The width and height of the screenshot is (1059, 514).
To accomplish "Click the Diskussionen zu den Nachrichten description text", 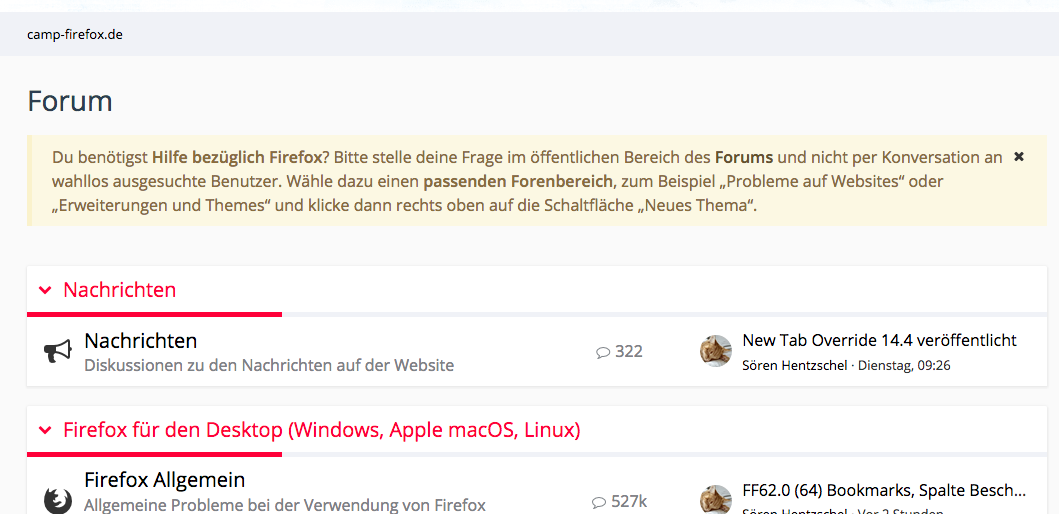I will pos(269,366).
